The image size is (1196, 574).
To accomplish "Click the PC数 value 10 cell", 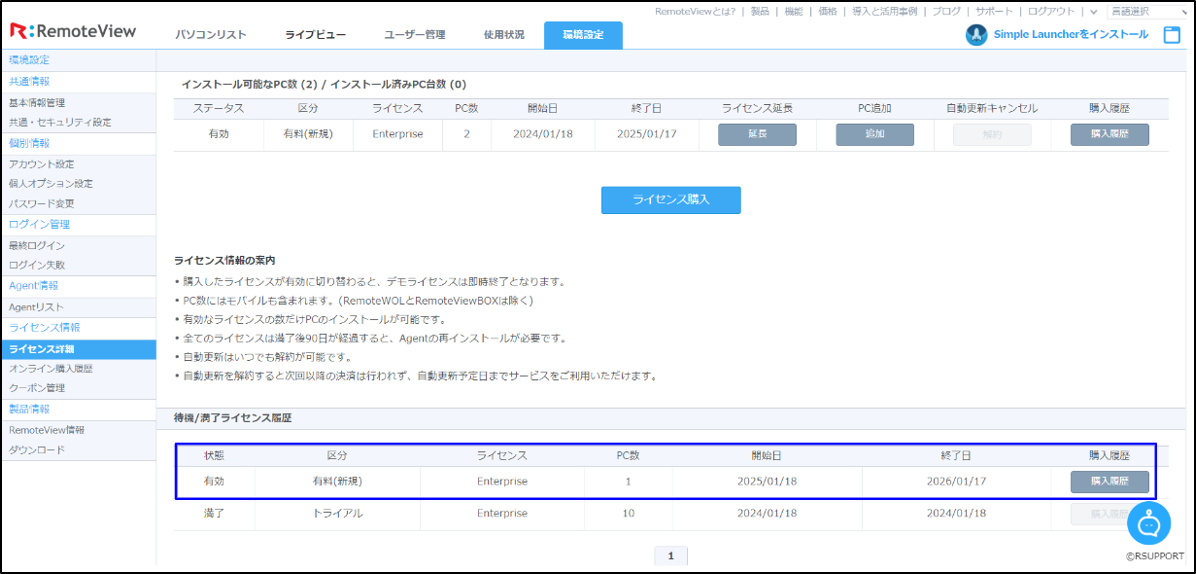I will (629, 513).
